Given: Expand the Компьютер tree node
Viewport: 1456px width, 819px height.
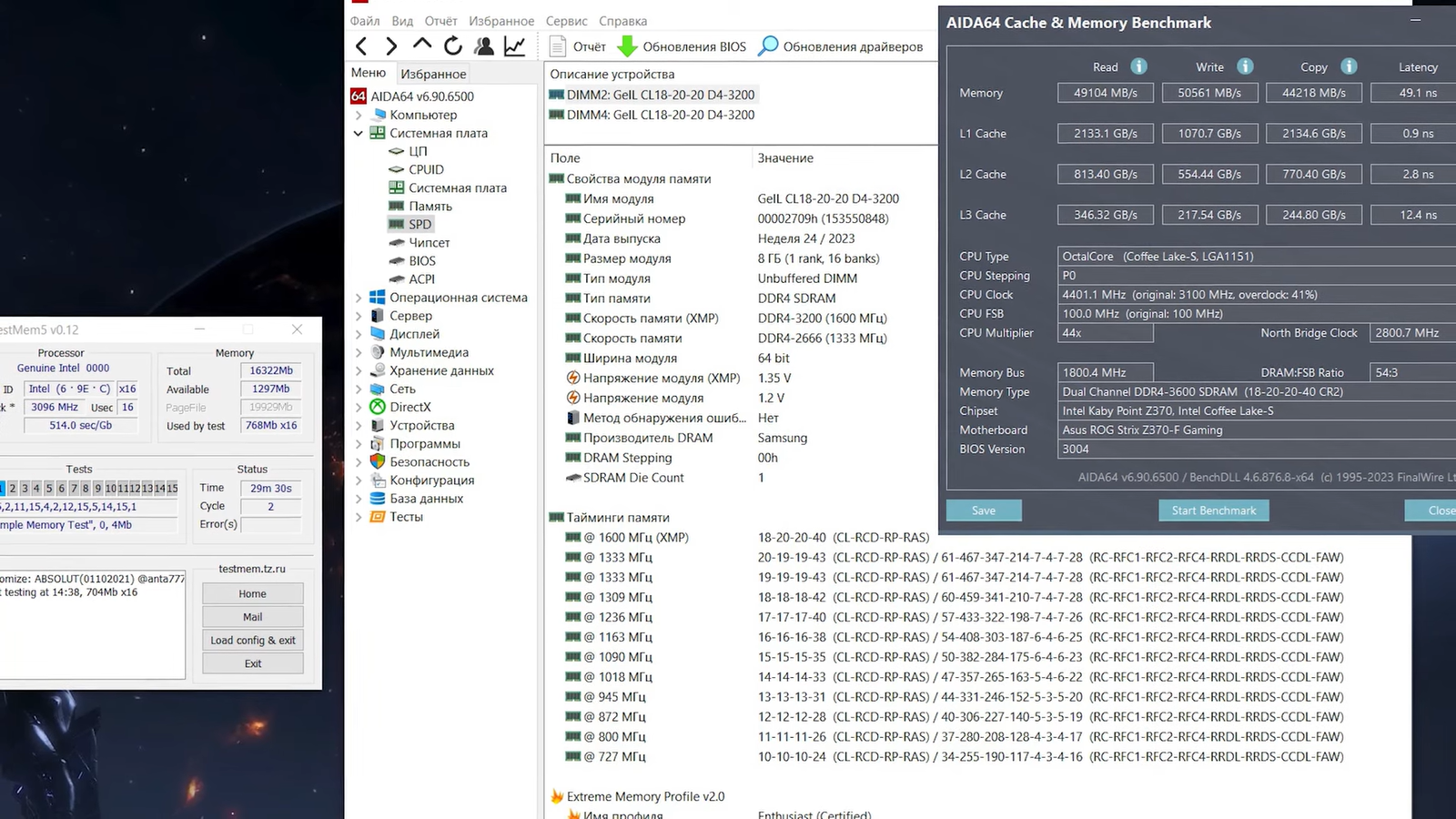Looking at the screenshot, I should coord(359,116).
